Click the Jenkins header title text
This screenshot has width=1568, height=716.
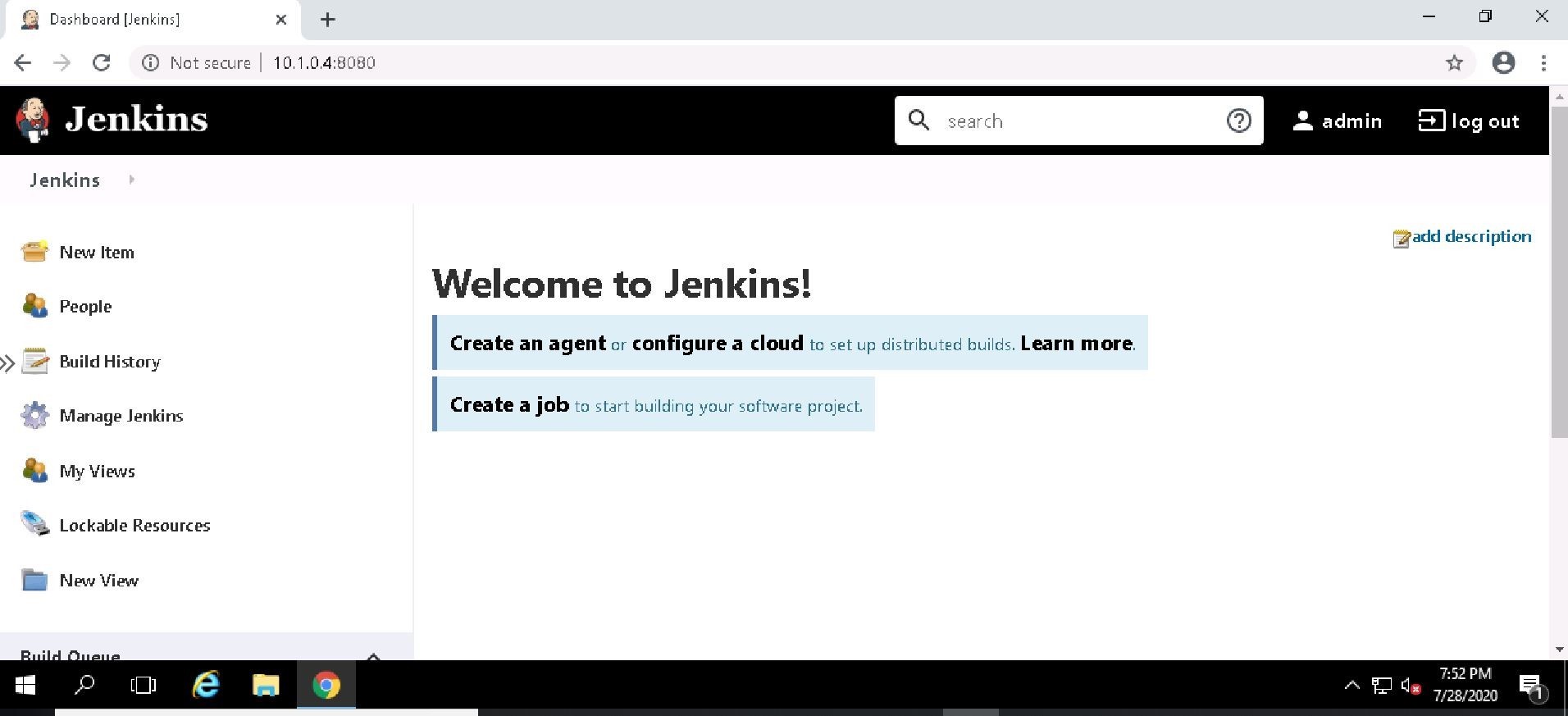pos(136,120)
